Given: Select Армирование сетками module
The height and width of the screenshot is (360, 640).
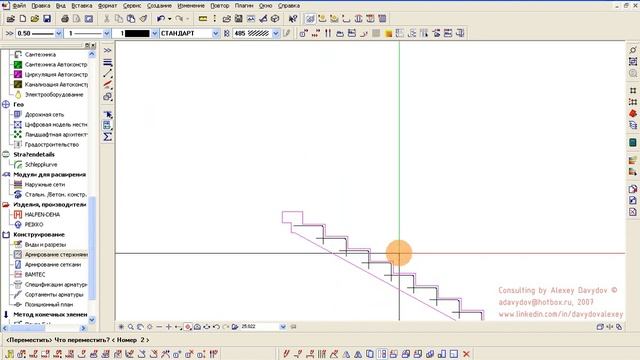Looking at the screenshot, I should click(47, 264).
